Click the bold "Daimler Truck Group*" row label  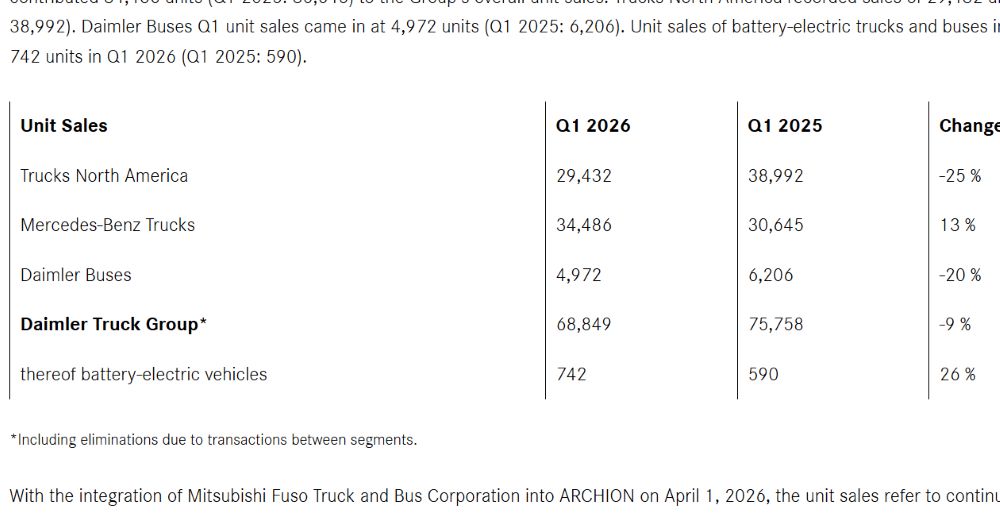tap(114, 324)
